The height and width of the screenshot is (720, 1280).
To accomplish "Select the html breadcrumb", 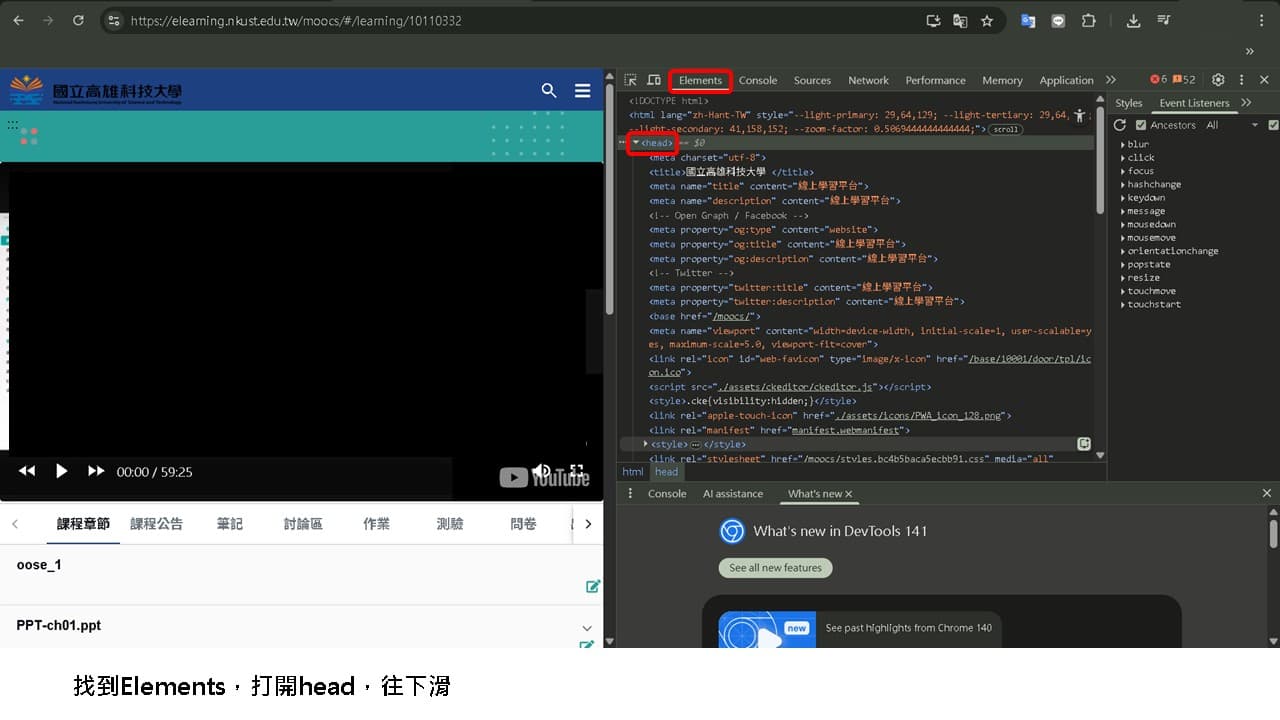I will [633, 472].
